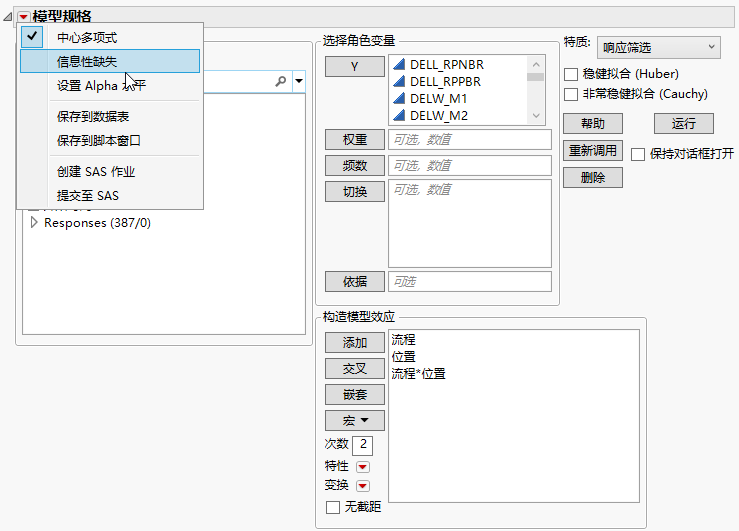Collapse the 模型规格 outline disclosure triangle
The image size is (739, 531).
pyautogui.click(x=8, y=17)
